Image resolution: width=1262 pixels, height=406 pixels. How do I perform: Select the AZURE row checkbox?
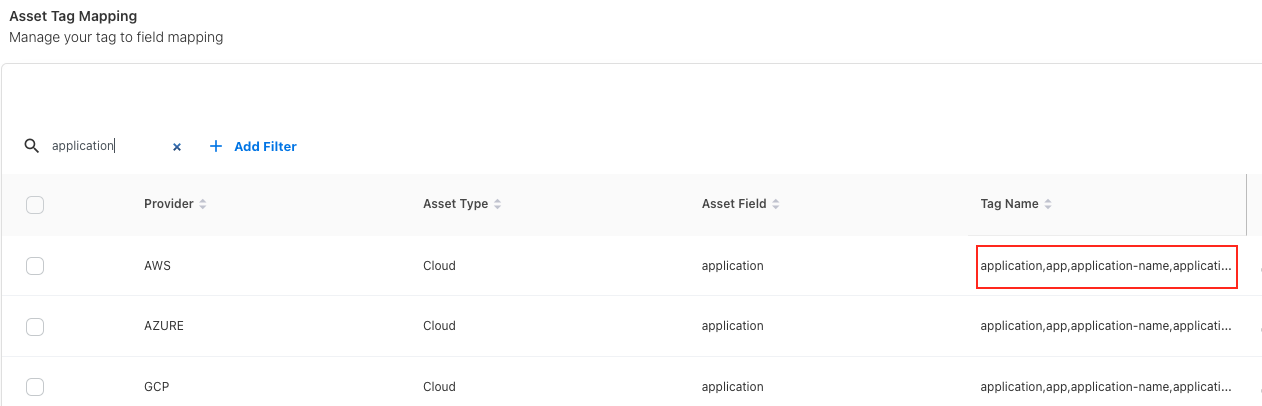[35, 326]
